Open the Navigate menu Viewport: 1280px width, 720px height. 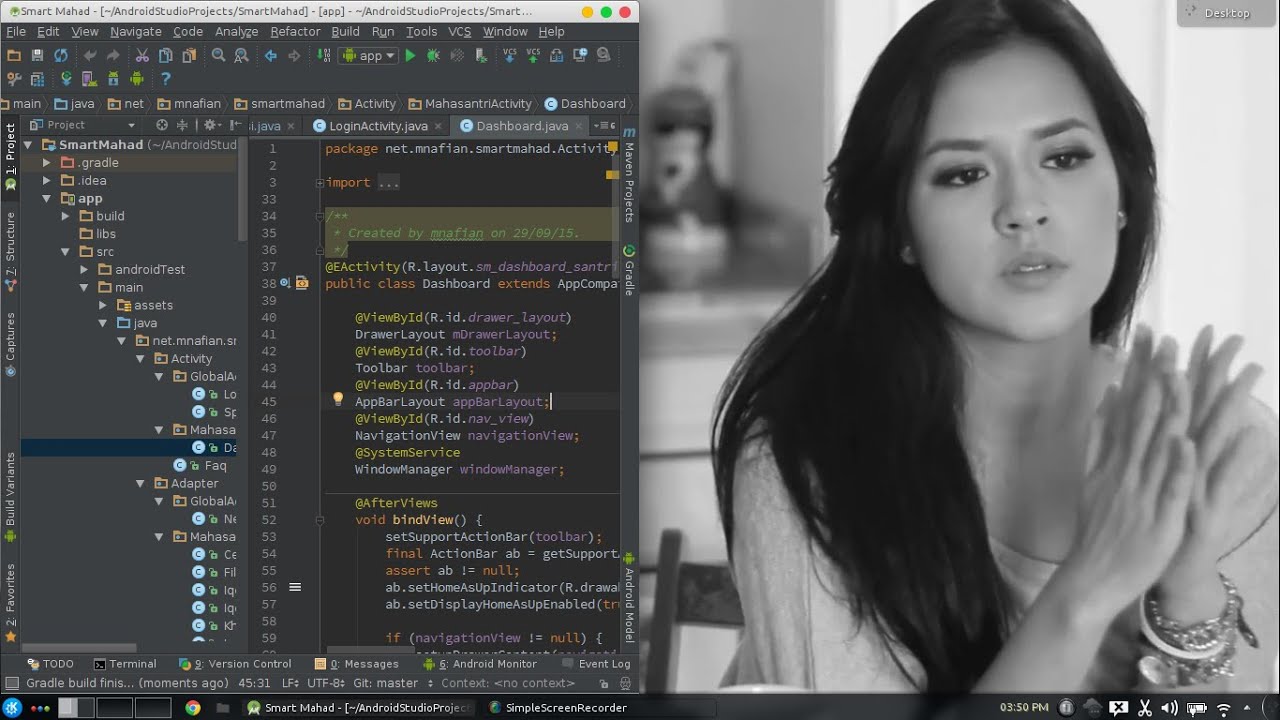coord(135,31)
